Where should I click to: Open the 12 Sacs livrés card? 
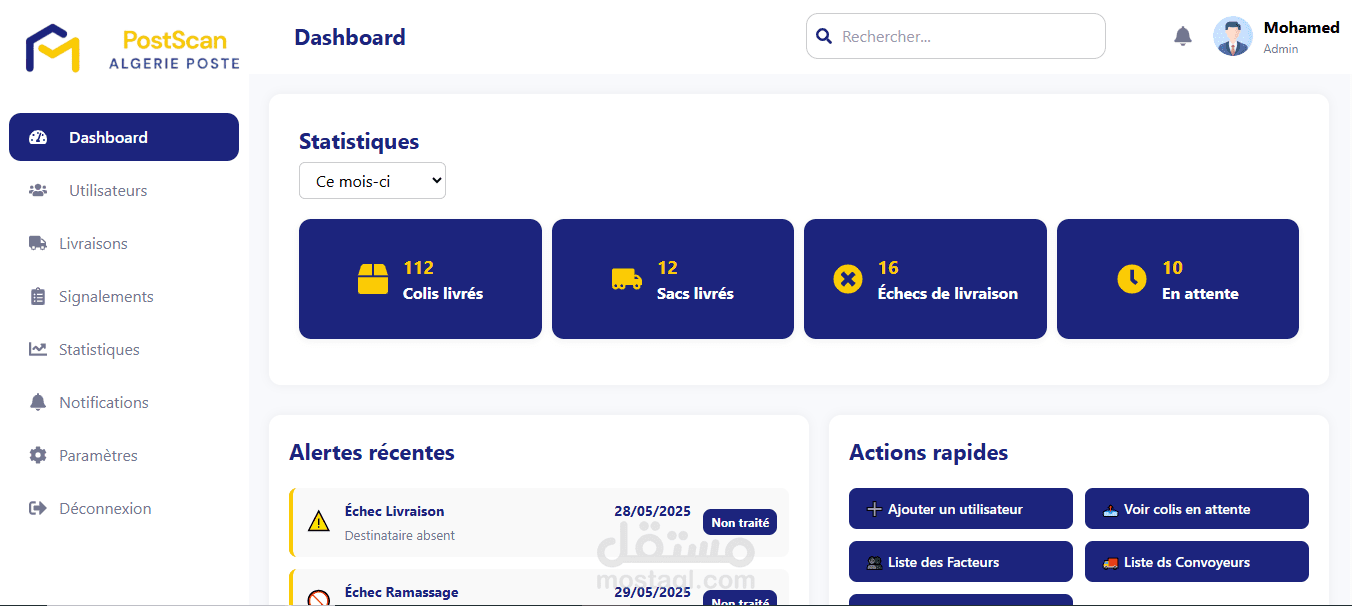(673, 279)
